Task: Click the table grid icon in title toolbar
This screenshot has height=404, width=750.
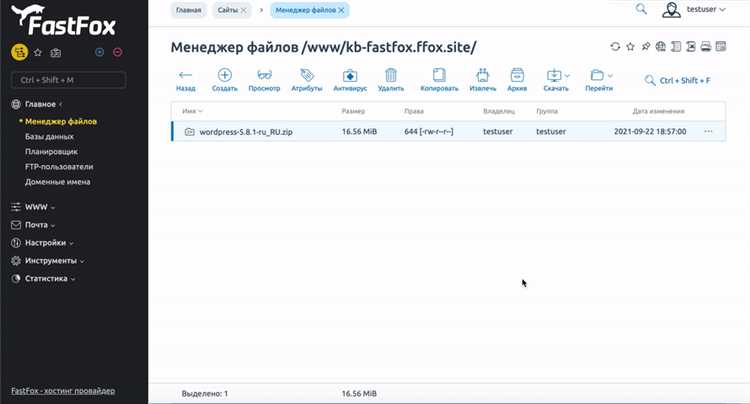Action: 721,46
